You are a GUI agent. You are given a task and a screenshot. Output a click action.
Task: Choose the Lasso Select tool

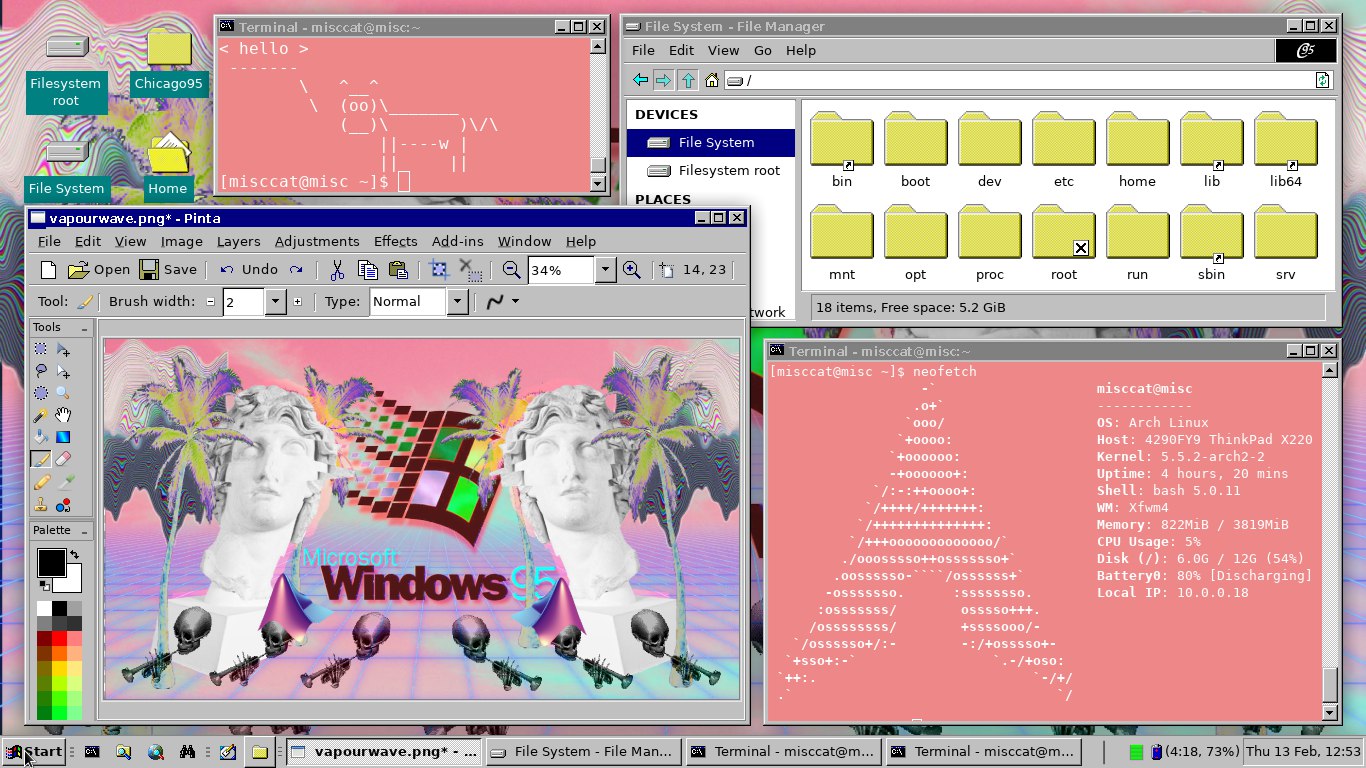coord(41,371)
